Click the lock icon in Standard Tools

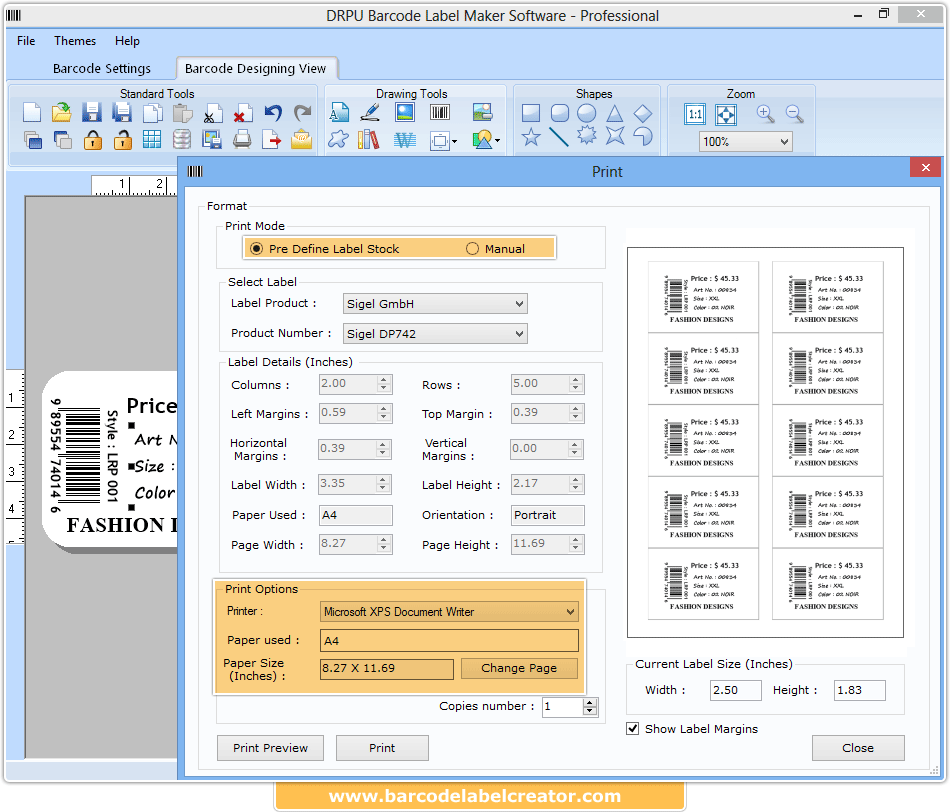coord(94,140)
